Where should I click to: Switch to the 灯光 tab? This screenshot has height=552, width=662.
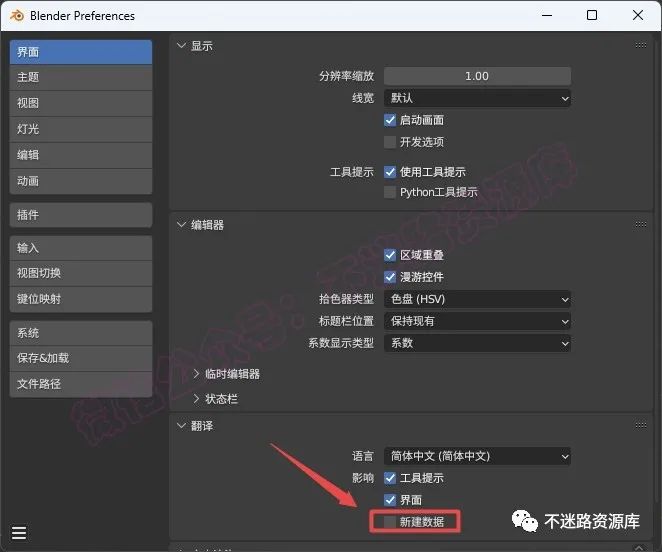coord(81,129)
